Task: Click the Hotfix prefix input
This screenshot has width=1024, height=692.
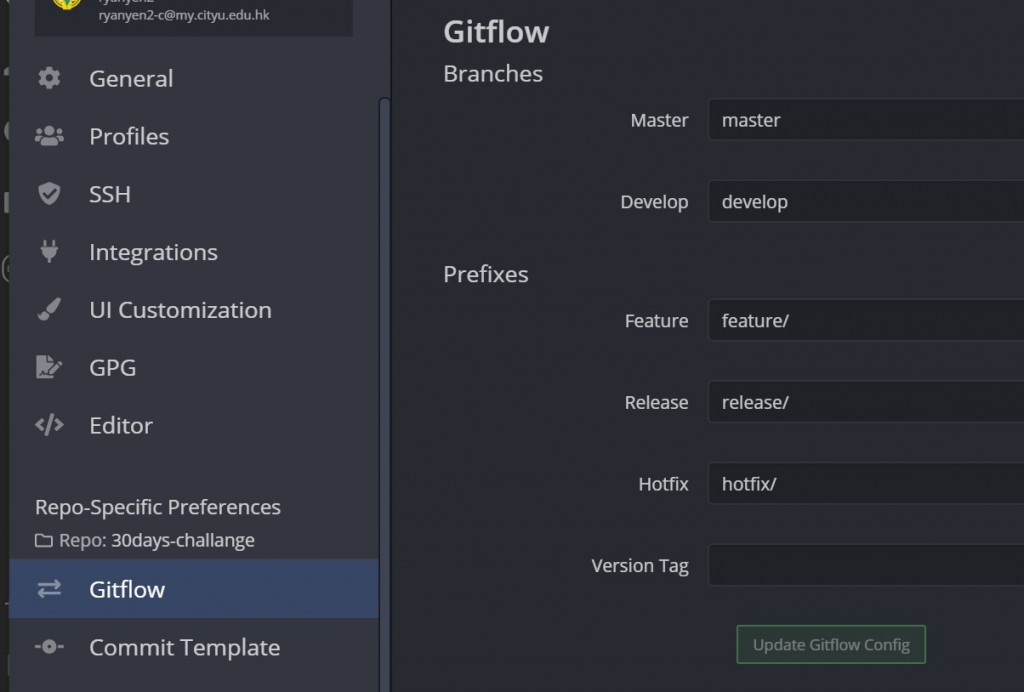Action: point(865,484)
